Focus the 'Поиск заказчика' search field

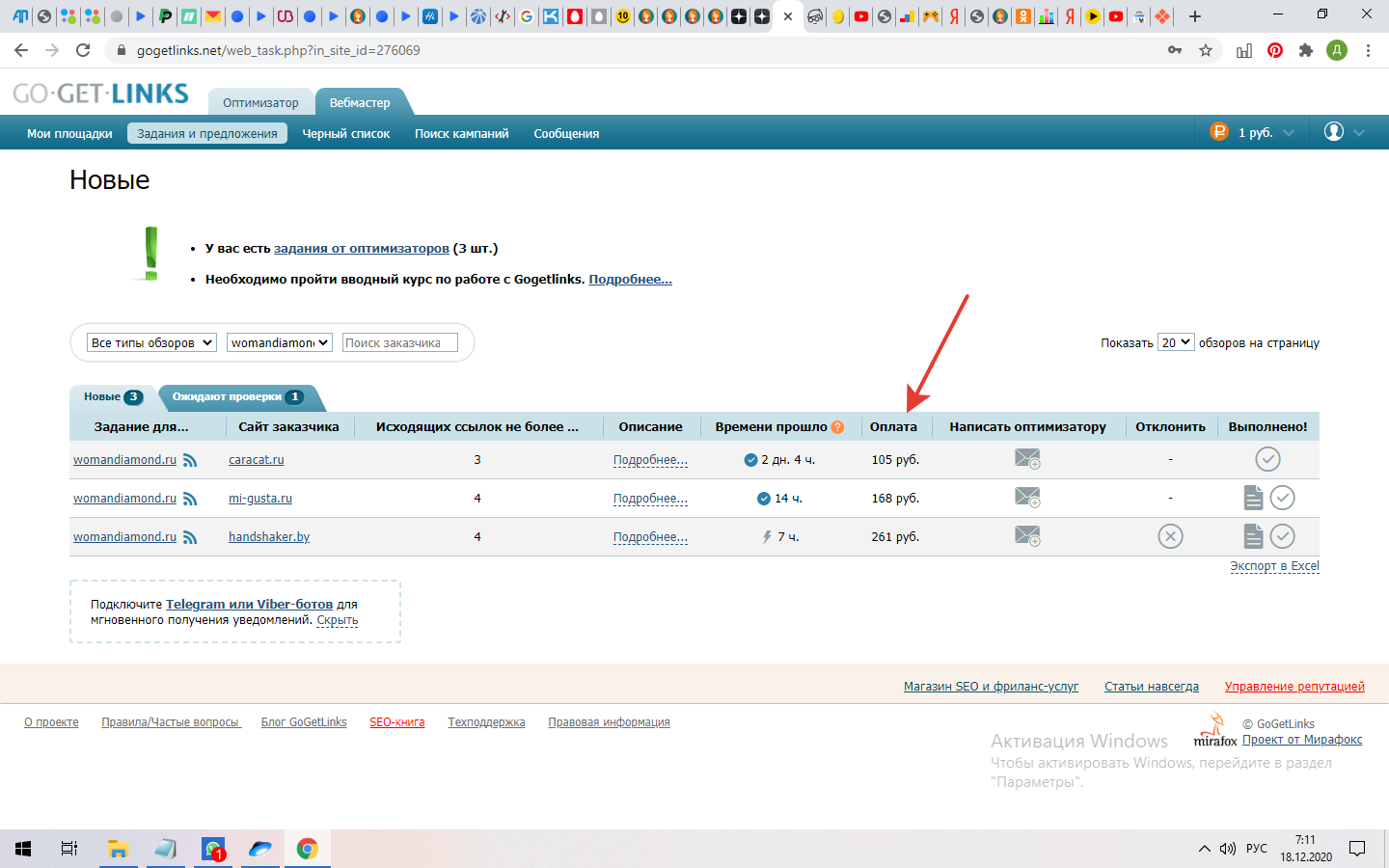point(399,342)
